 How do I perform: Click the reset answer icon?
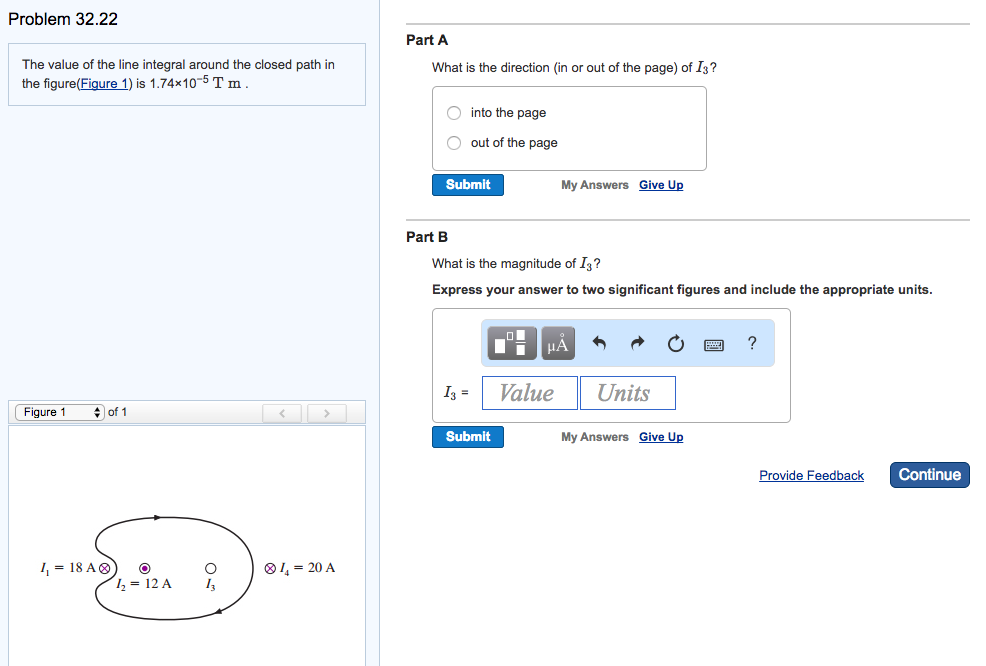click(675, 343)
